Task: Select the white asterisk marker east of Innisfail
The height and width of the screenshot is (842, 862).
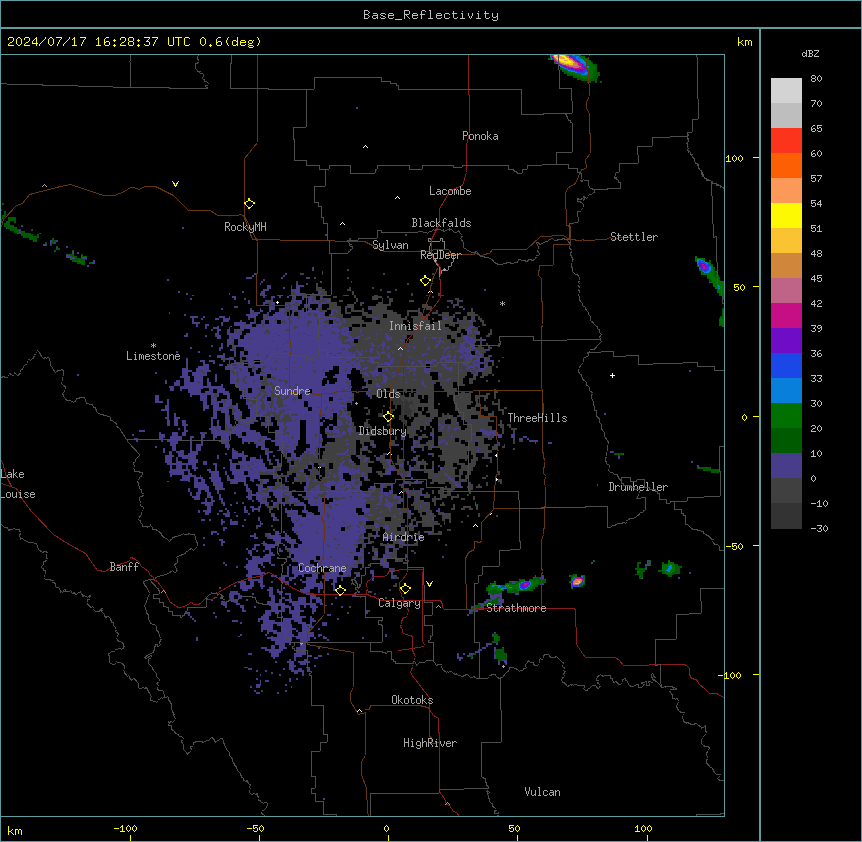Action: [502, 303]
